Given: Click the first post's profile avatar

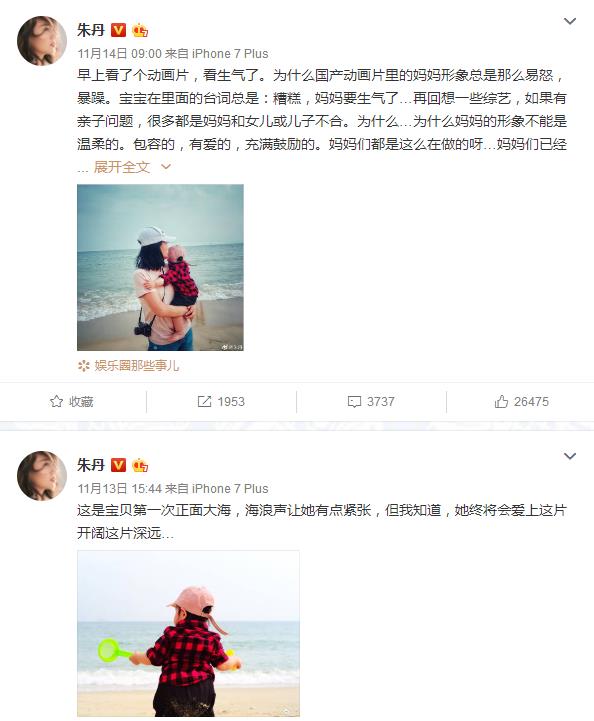Looking at the screenshot, I should pos(42,41).
